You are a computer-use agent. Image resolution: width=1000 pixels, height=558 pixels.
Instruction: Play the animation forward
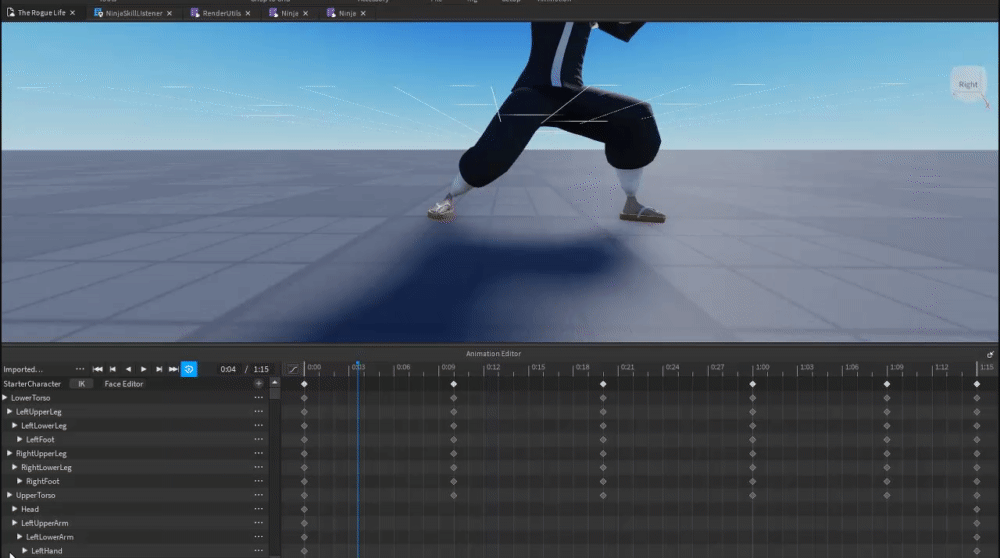click(x=143, y=369)
